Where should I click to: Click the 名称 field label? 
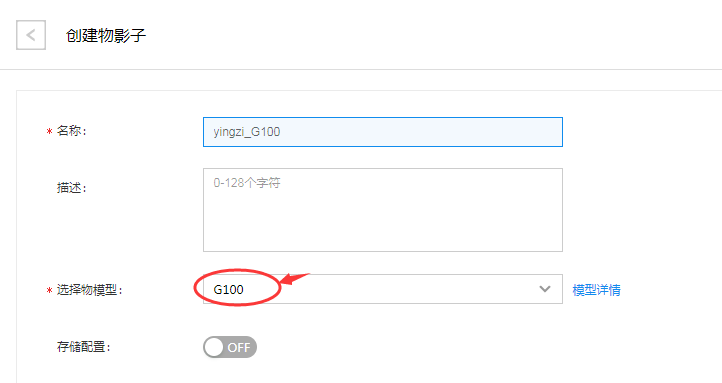(x=71, y=131)
